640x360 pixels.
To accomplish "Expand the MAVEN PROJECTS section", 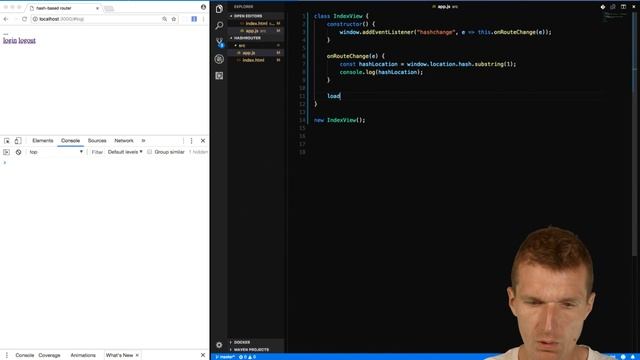I will point(256,350).
